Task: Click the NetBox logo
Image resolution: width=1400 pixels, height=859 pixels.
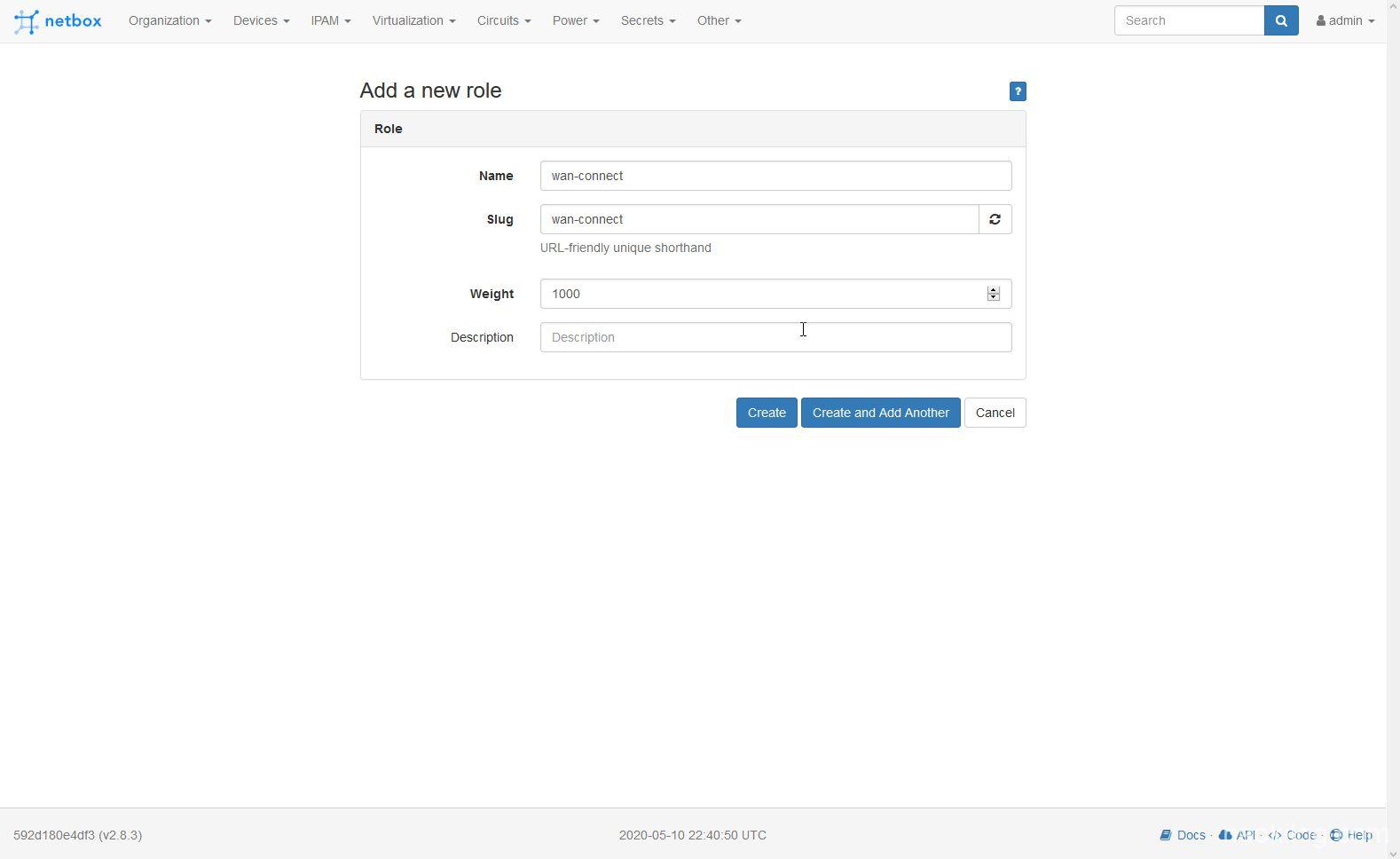Action: click(58, 20)
